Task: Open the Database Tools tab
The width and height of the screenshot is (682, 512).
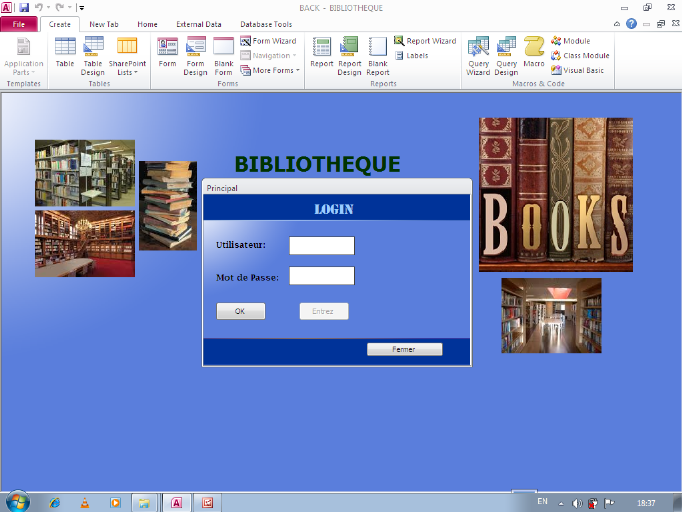Action: 266,24
